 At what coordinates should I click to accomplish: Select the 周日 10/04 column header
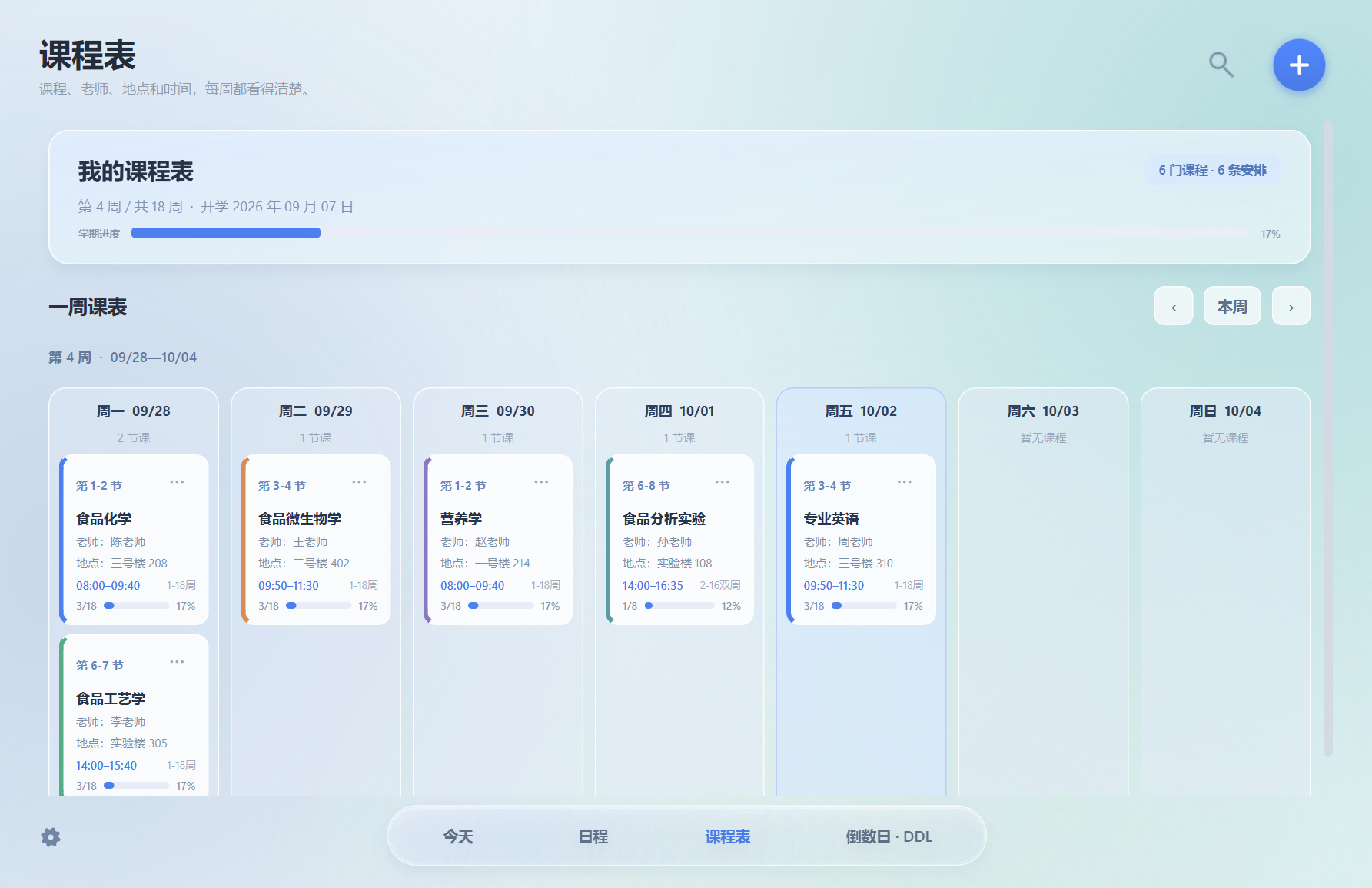pyautogui.click(x=1226, y=411)
